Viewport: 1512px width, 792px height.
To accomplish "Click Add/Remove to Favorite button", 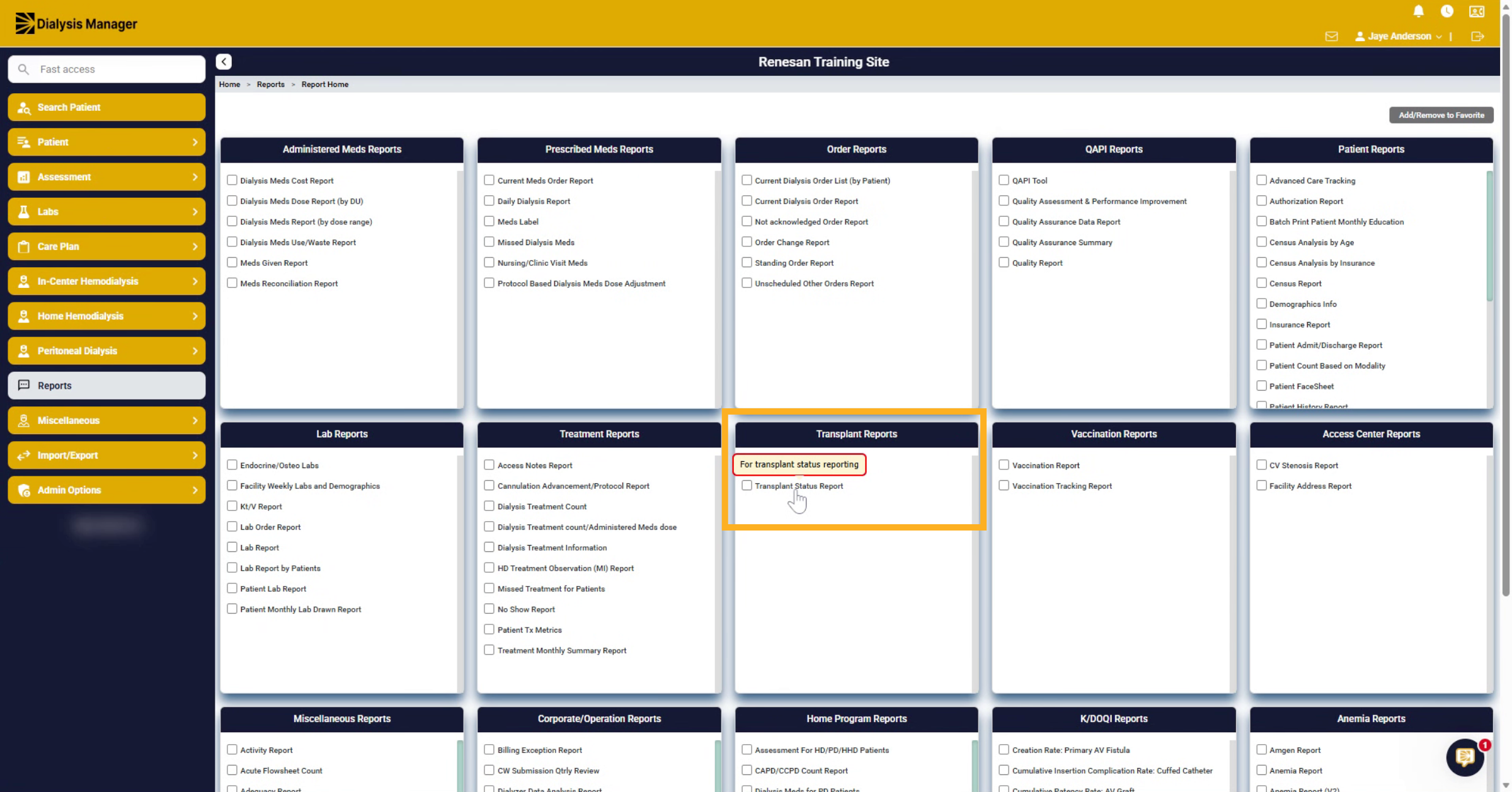I will pyautogui.click(x=1441, y=115).
